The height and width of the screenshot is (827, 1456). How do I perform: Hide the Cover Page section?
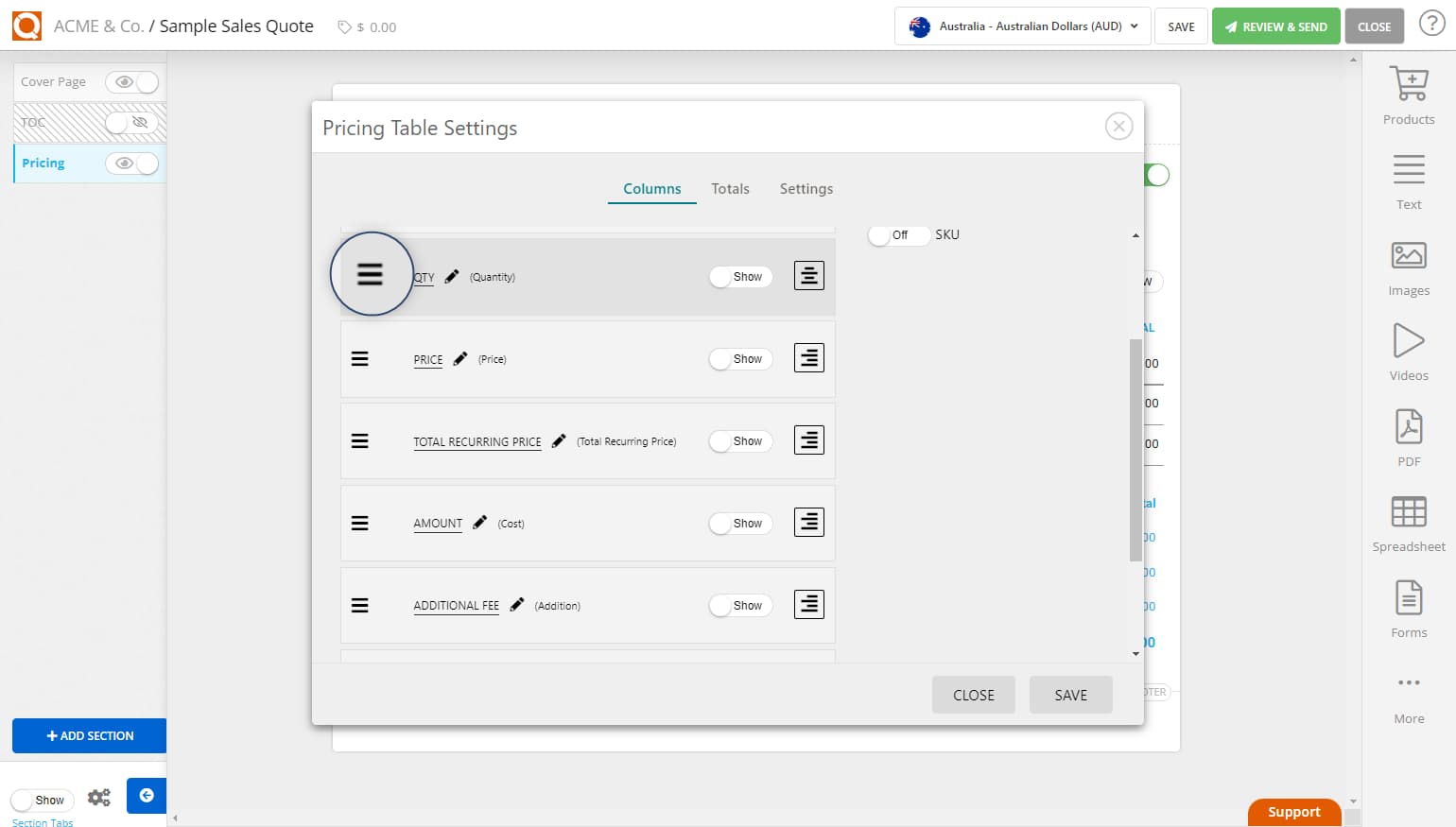tap(132, 82)
